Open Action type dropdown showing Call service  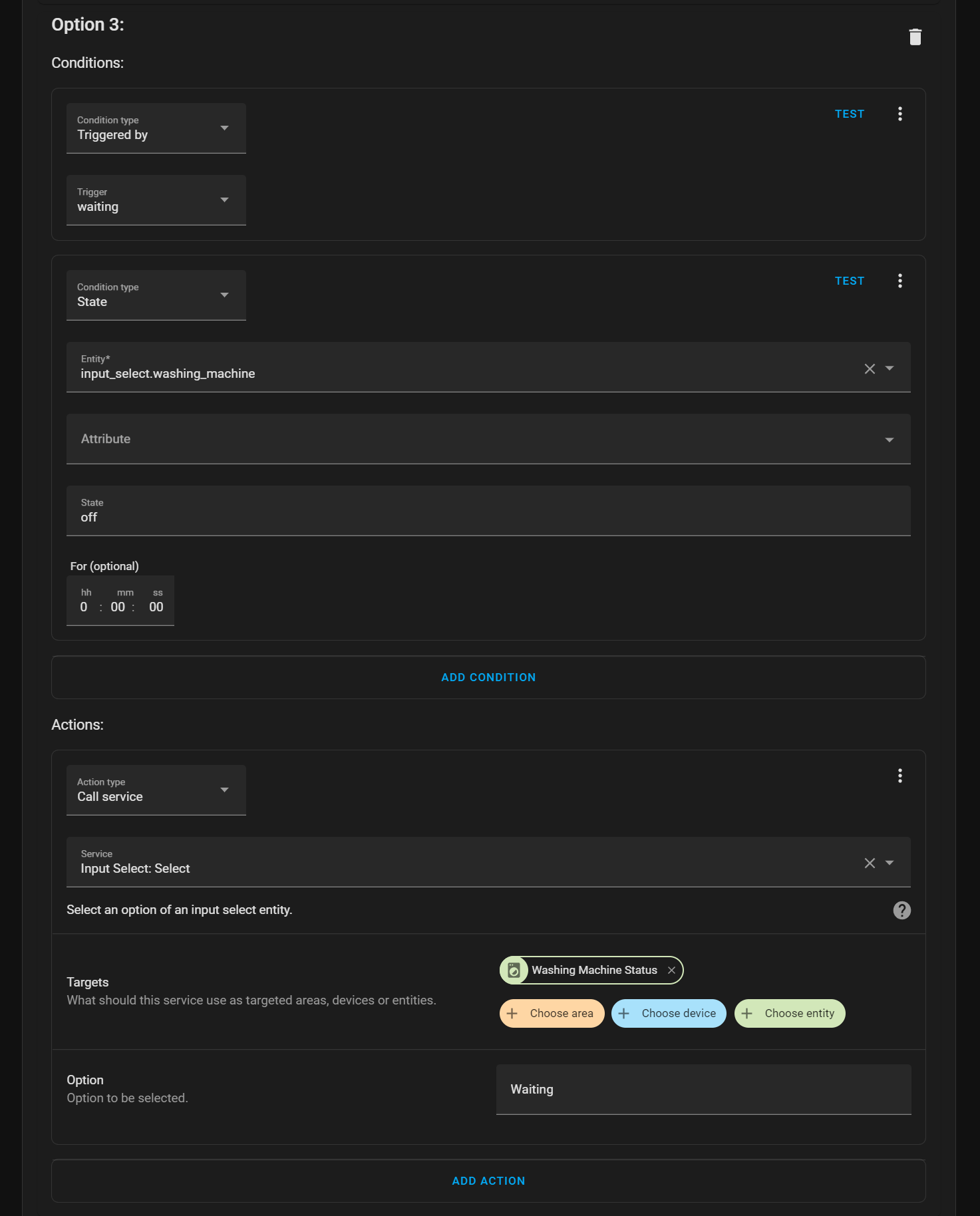tap(156, 790)
